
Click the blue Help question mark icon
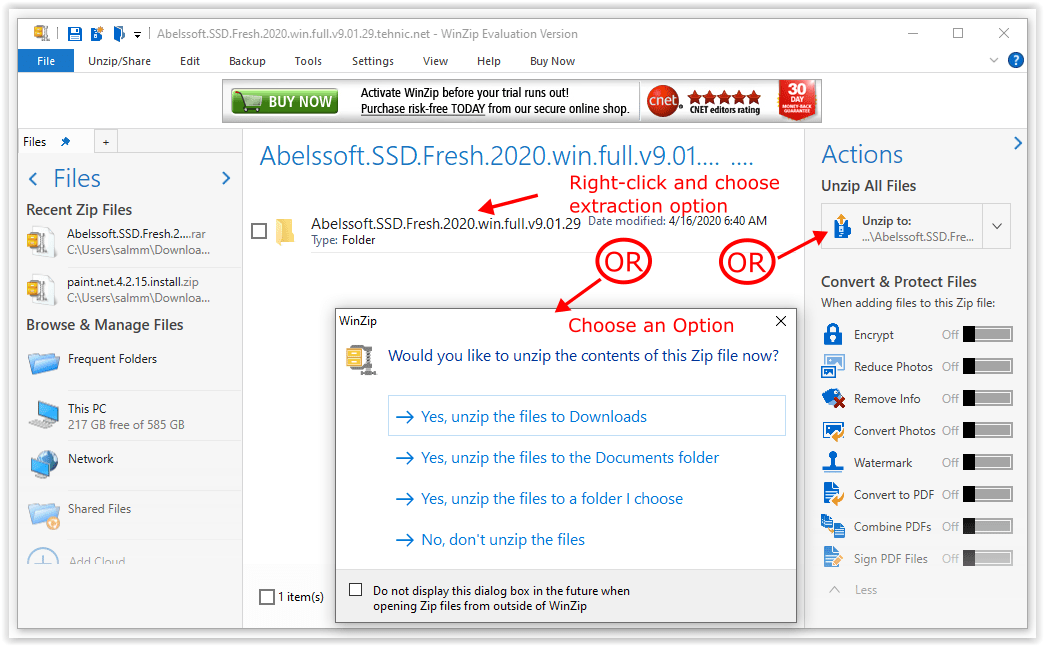(1015, 61)
